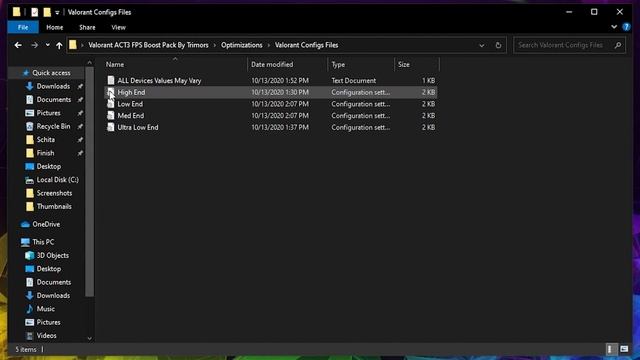Viewport: 640px width, 360px height.
Task: Click Valorant Configs Files breadcrumb
Action: [x=306, y=45]
